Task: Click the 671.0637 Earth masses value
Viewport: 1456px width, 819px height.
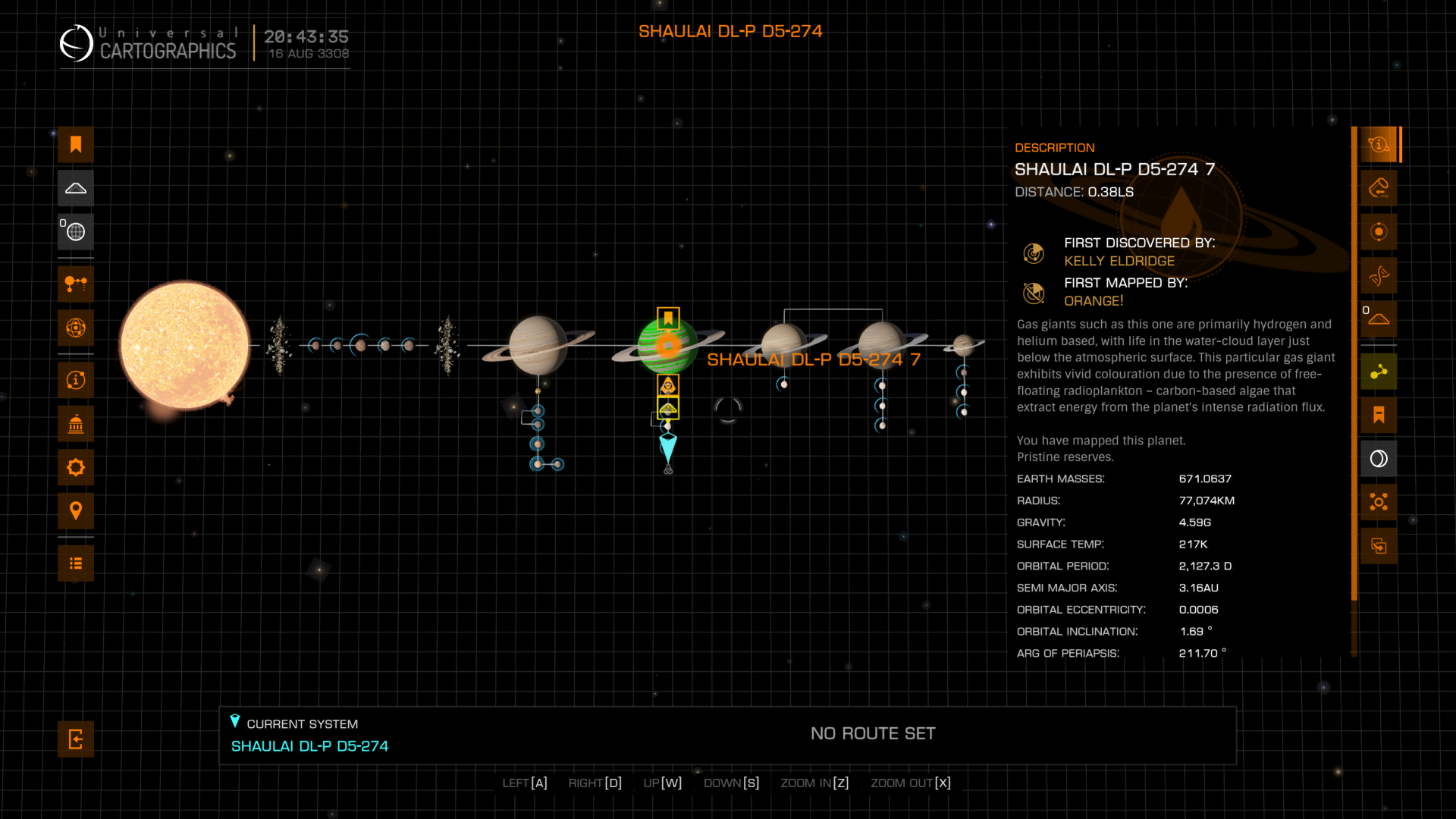Action: click(x=1205, y=479)
